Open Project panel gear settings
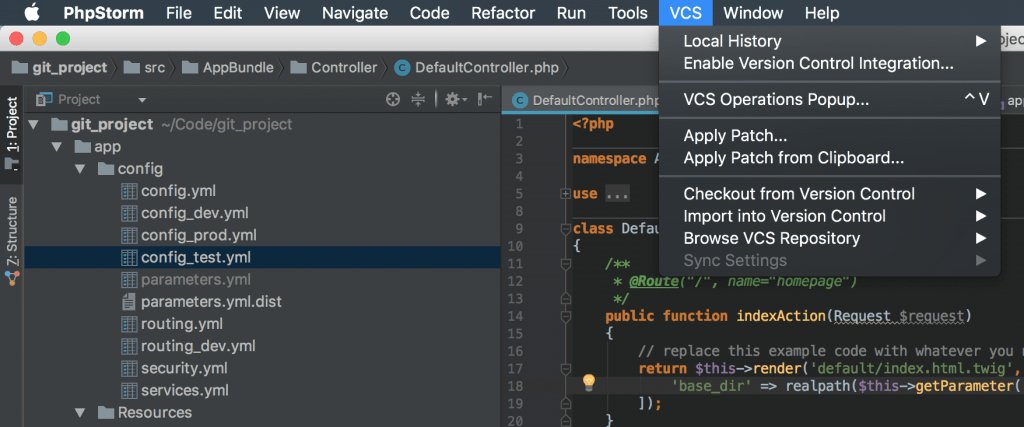The width and height of the screenshot is (1024, 427). 455,99
